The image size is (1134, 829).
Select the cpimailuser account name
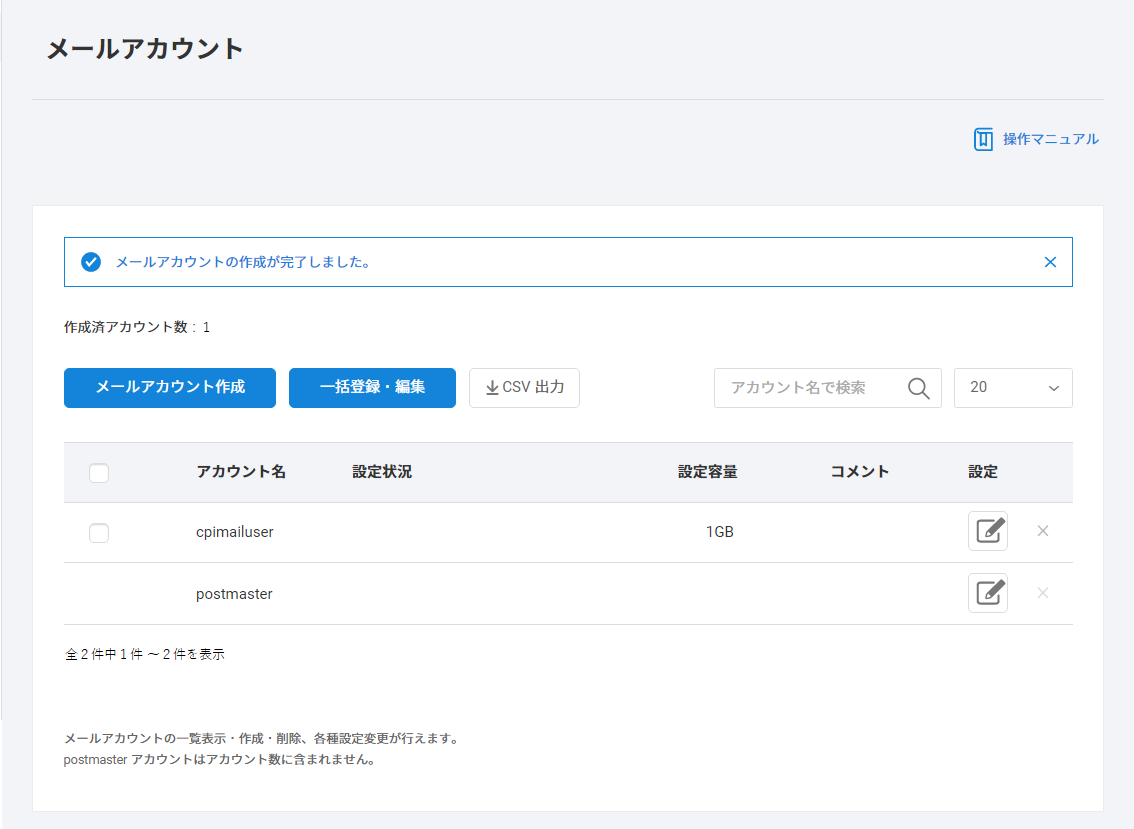tap(235, 532)
